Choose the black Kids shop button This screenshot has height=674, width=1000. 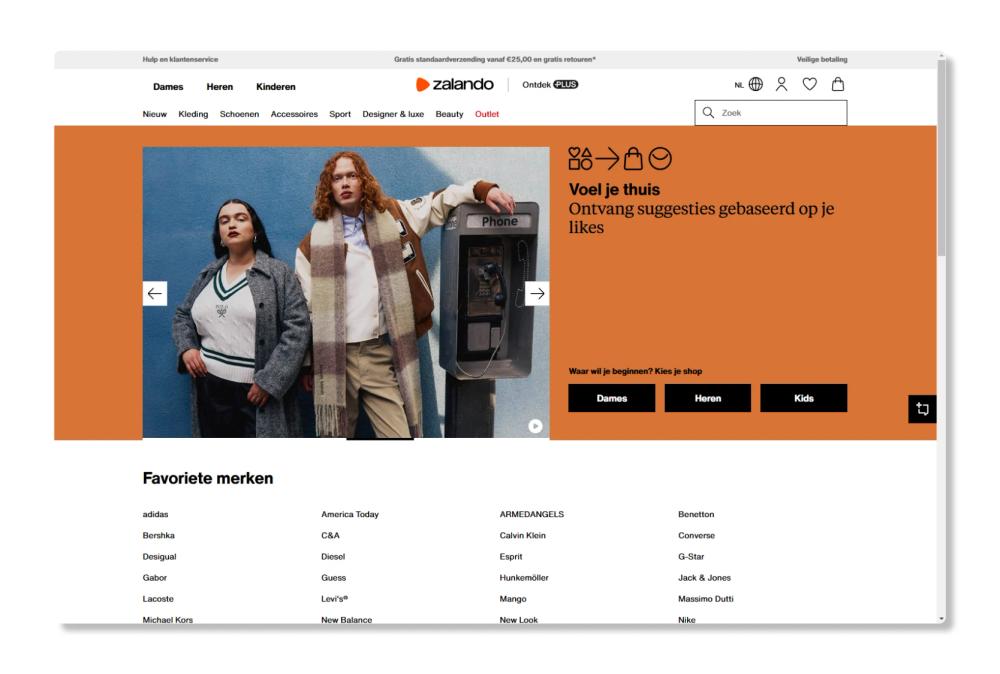(x=804, y=398)
